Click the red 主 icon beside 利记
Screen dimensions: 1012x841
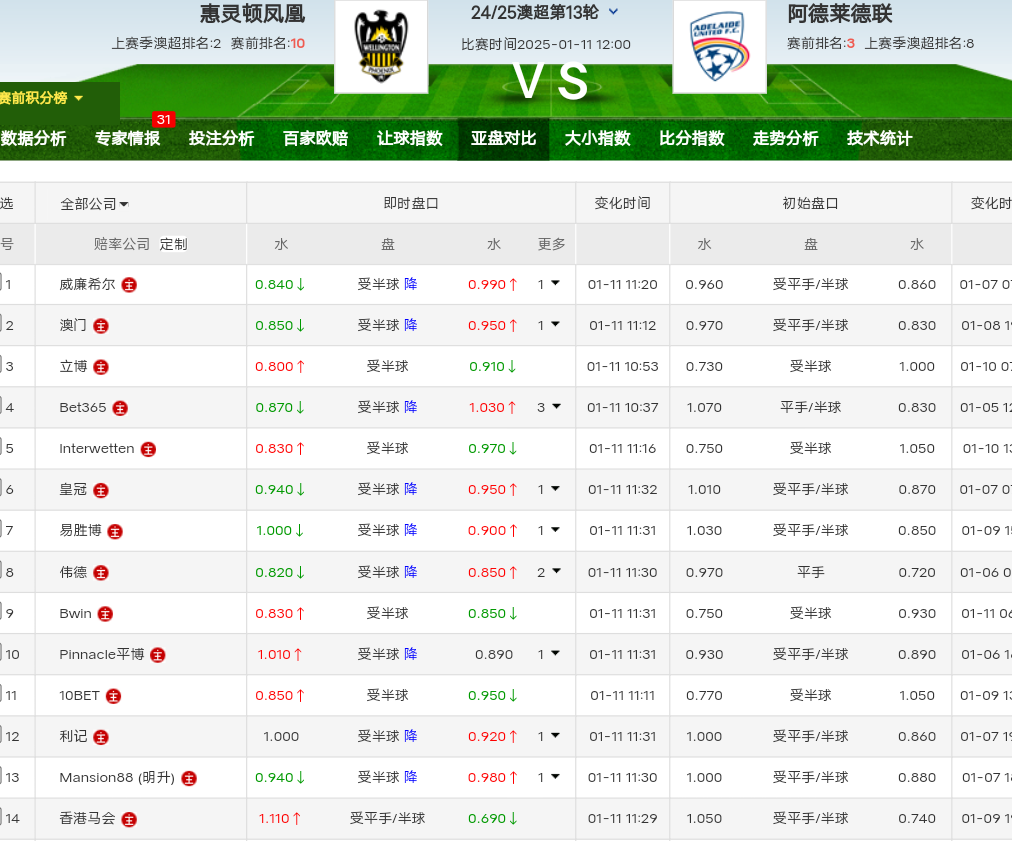(x=101, y=737)
